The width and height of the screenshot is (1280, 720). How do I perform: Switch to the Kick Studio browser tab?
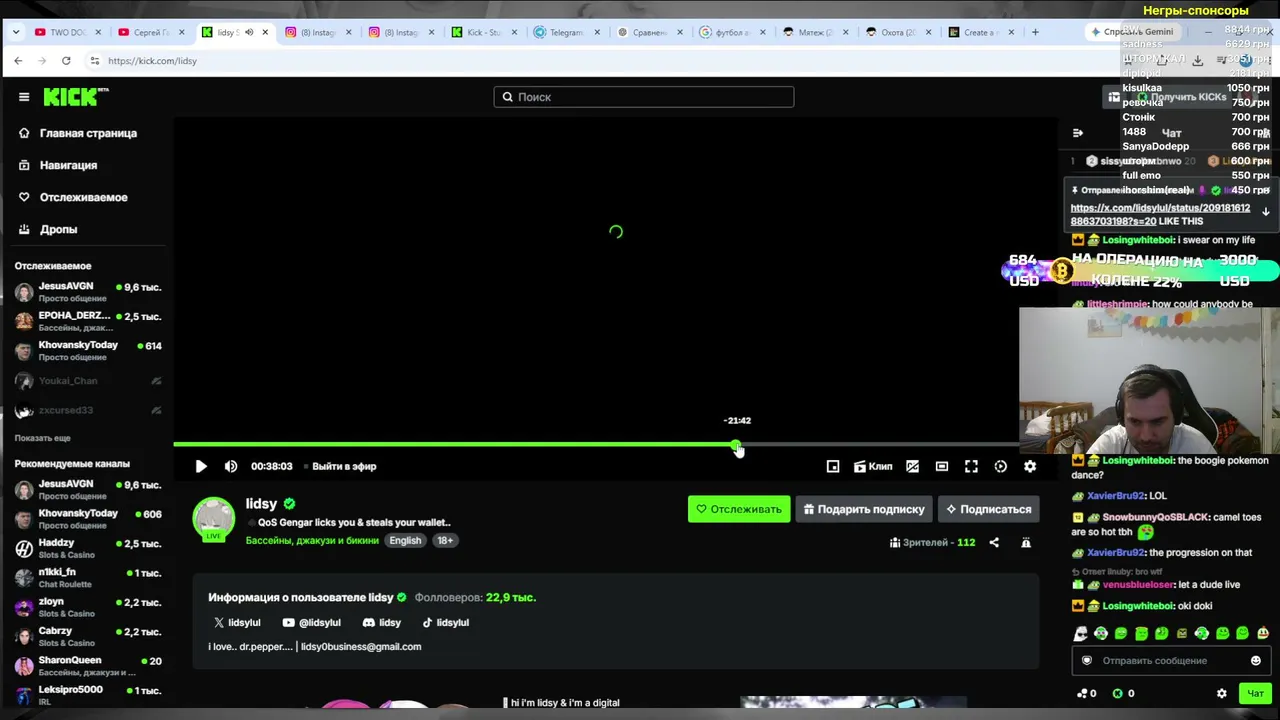(x=484, y=32)
